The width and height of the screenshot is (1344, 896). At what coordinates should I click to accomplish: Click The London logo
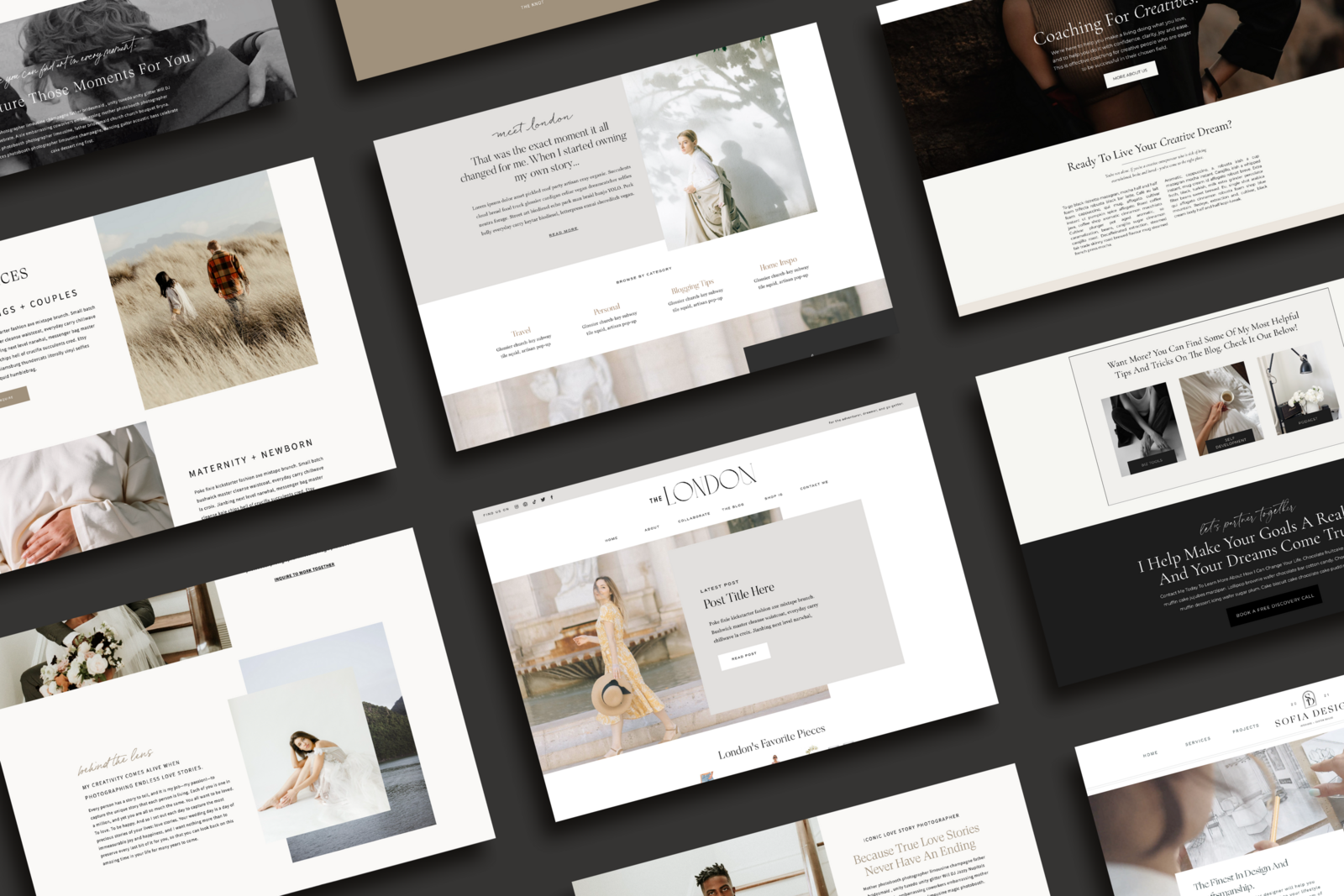point(703,485)
